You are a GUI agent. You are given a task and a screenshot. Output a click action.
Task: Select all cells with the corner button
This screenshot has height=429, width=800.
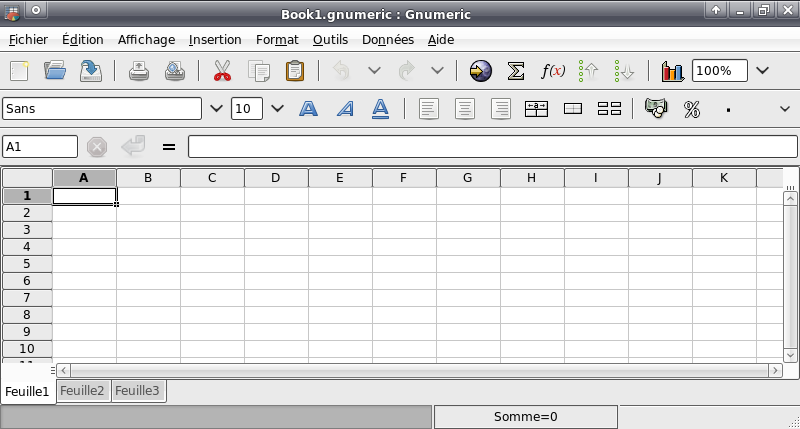pos(28,178)
